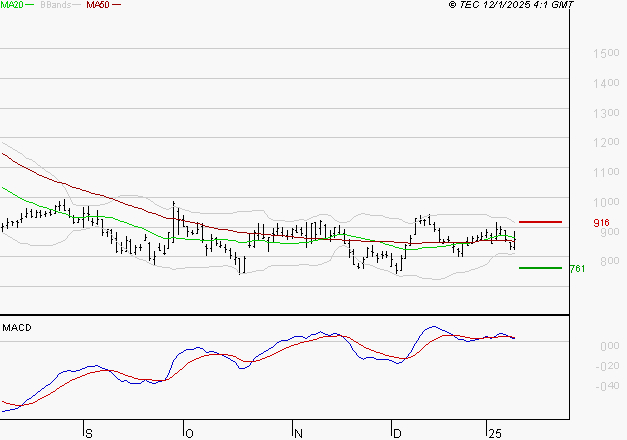Click the O month label on time axis
The width and height of the screenshot is (627, 440).
187,433
